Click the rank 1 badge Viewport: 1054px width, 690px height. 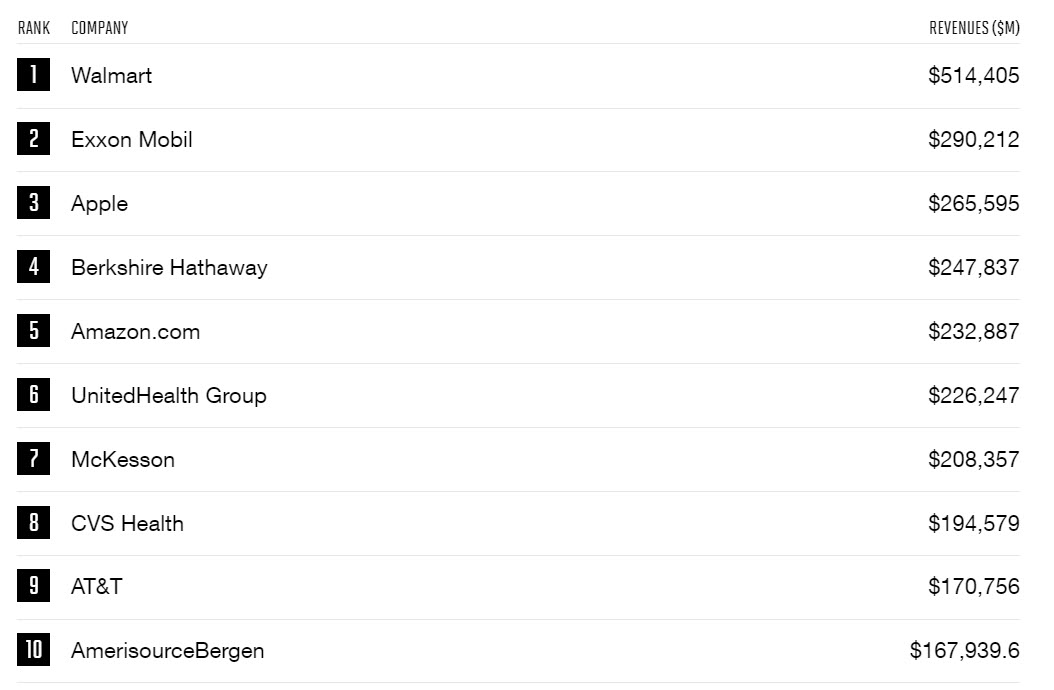(33, 75)
